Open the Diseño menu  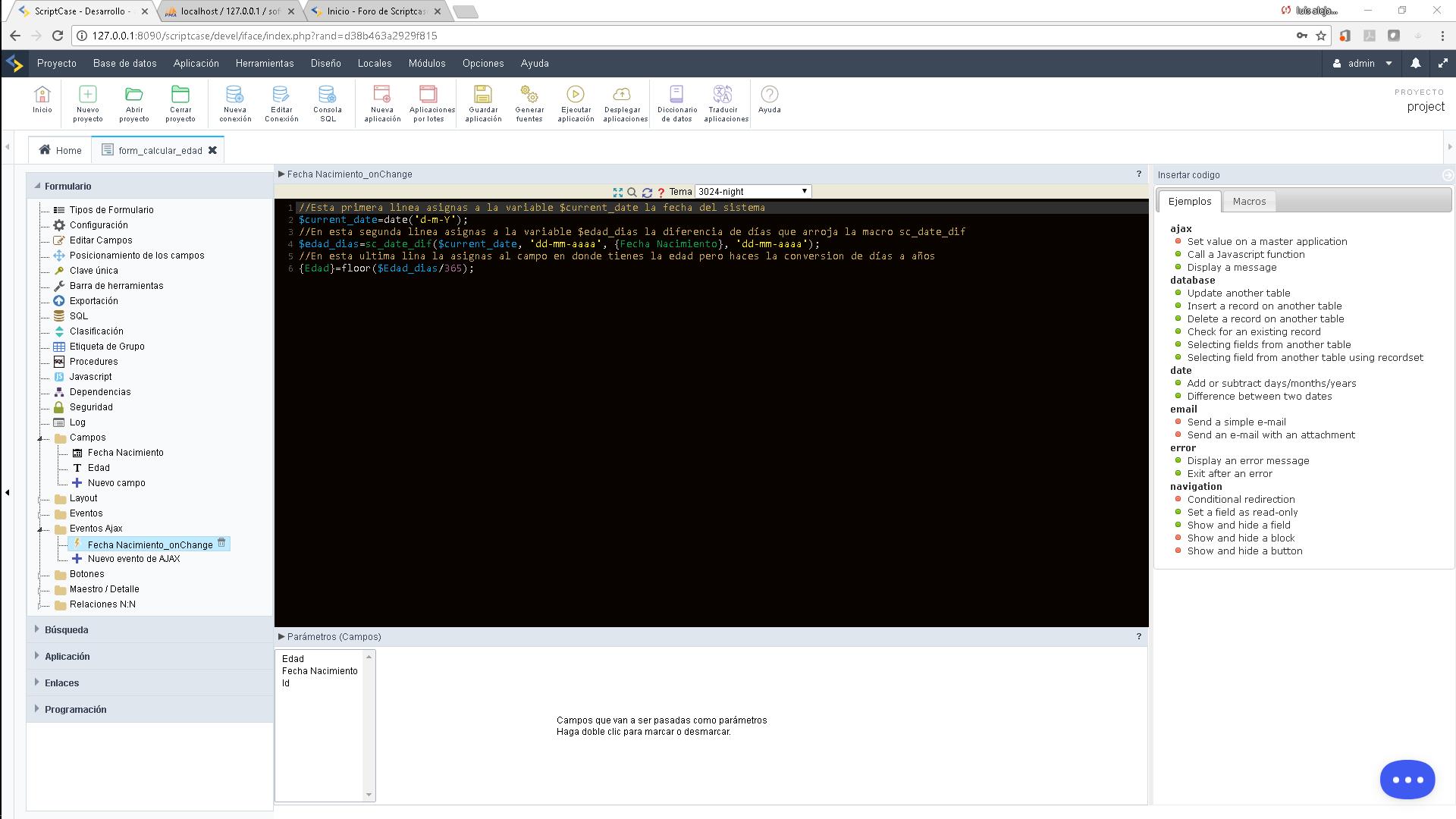(326, 64)
